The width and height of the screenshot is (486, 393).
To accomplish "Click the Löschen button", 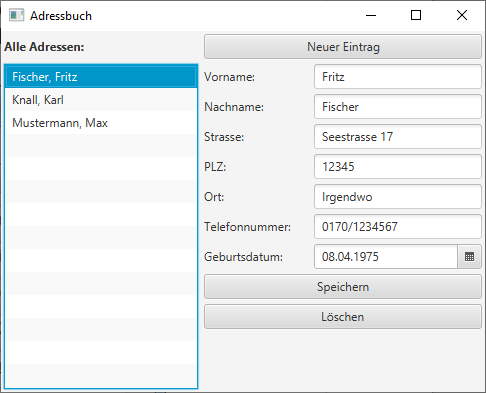I will pos(343,317).
